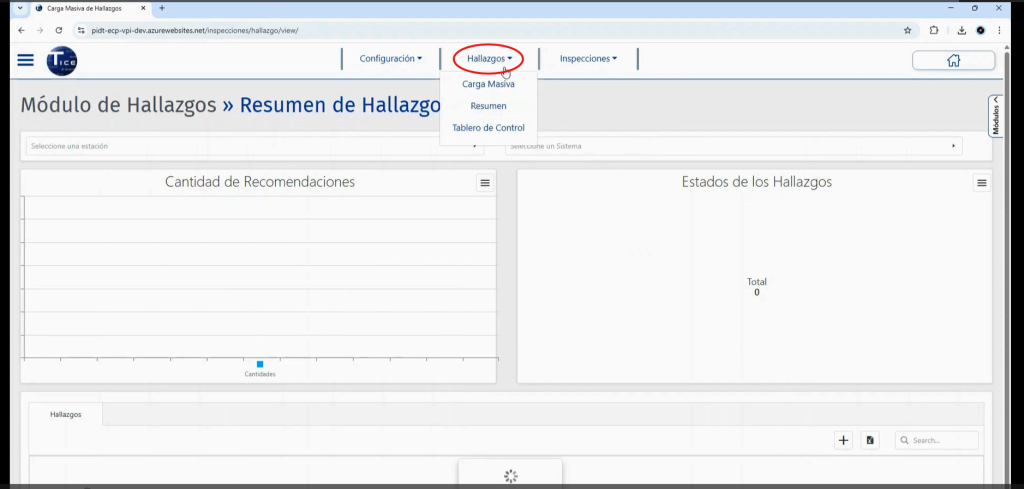1024x489 pixels.
Task: Open Estados de los Hallazgos chart menu
Action: point(981,183)
